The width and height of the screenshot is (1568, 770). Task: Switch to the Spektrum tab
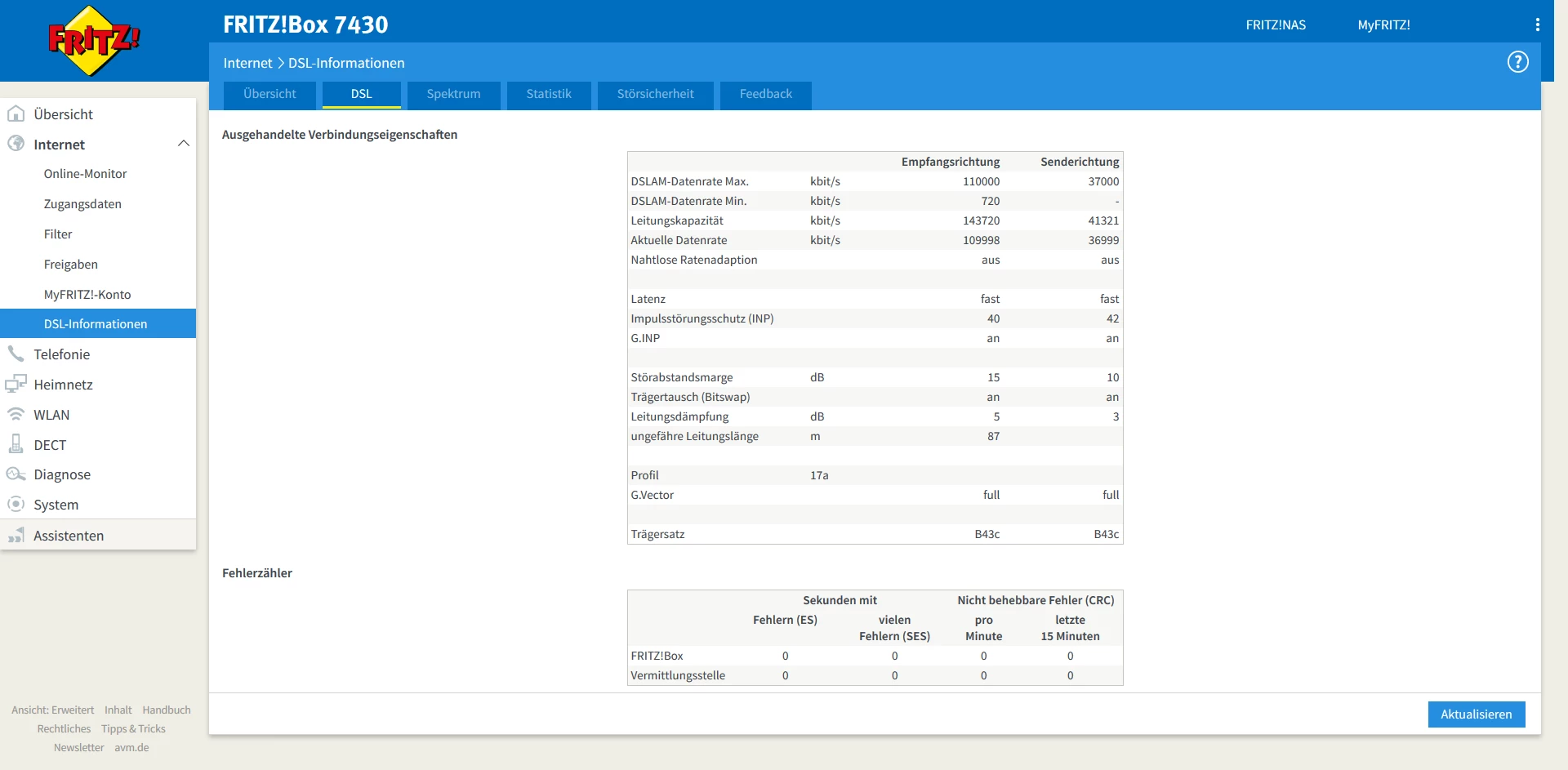453,94
